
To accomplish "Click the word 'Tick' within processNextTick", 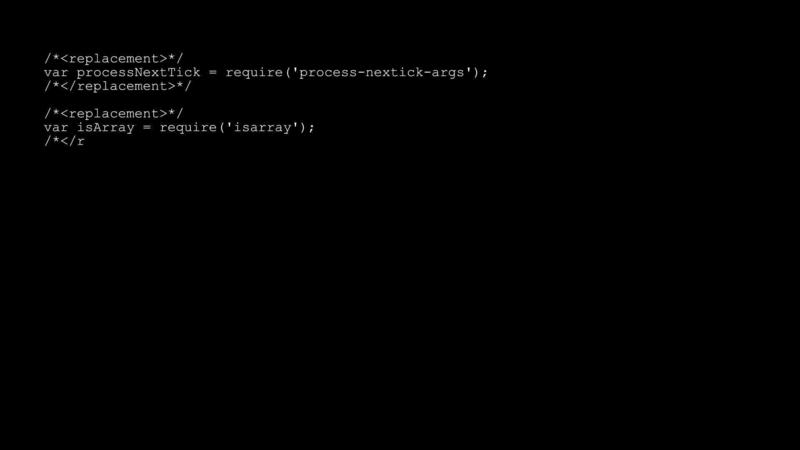I will (x=184, y=72).
